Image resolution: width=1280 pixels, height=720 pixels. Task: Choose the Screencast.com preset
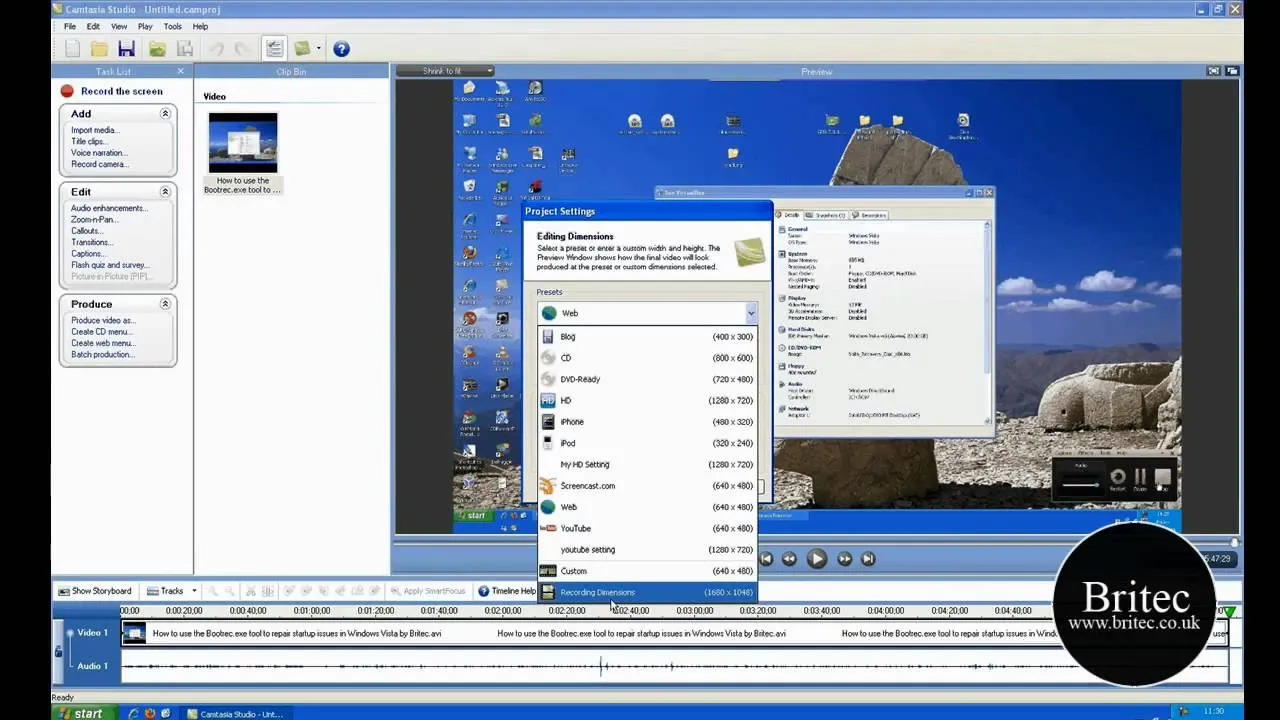[648, 486]
